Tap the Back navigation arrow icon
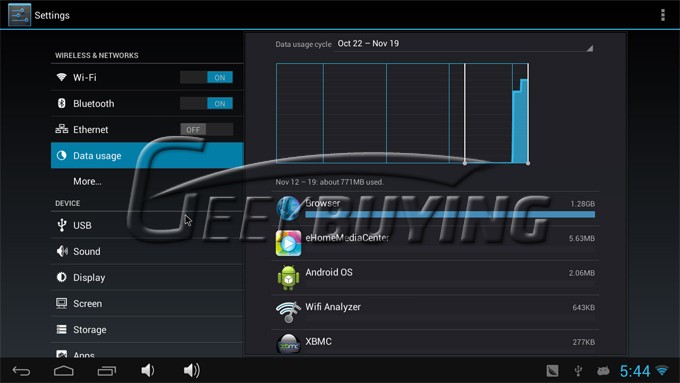 [21, 371]
